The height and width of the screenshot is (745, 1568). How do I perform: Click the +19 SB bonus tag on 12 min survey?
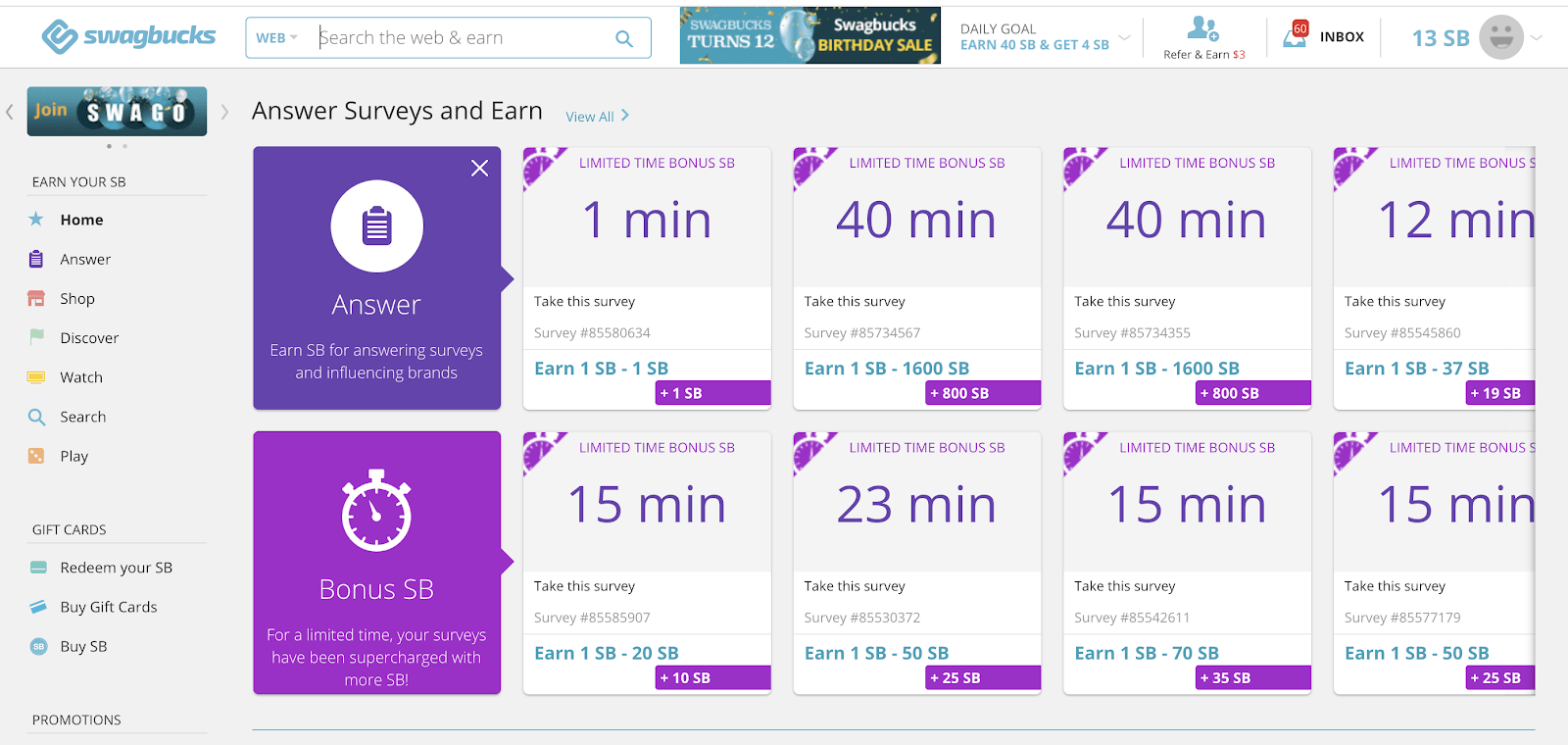click(x=1499, y=393)
